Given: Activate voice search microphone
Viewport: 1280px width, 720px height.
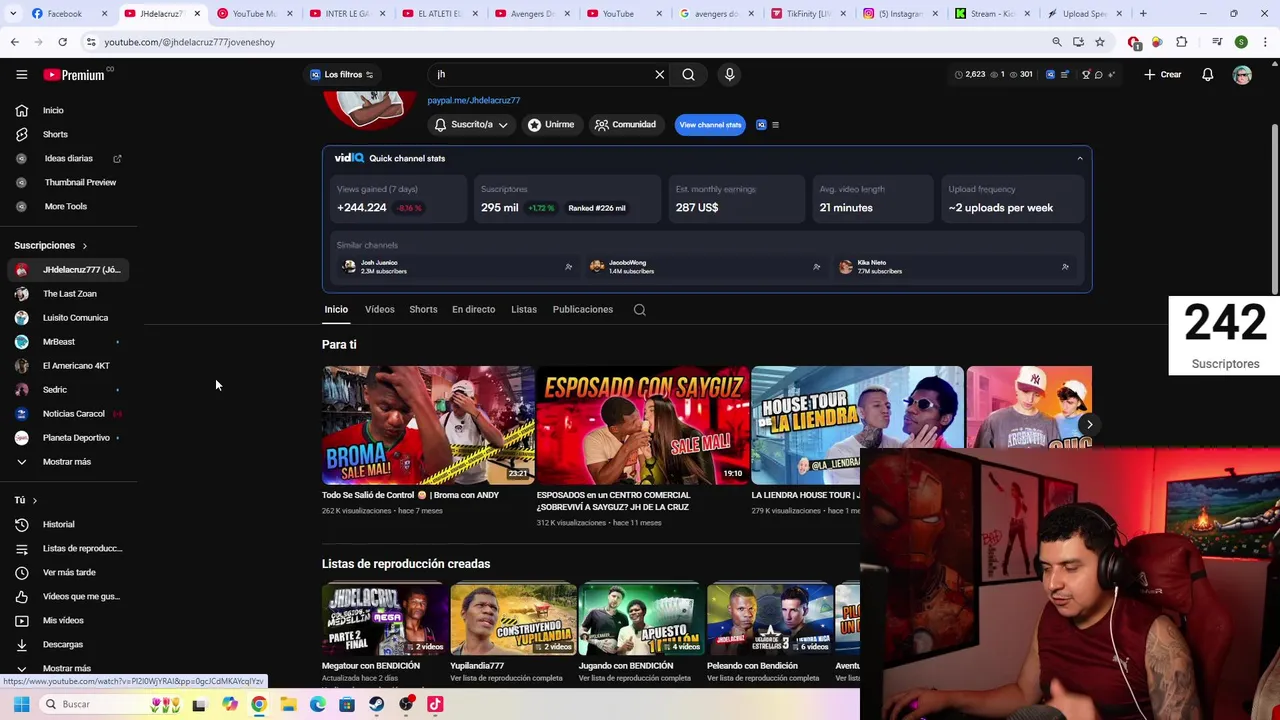Looking at the screenshot, I should click(x=729, y=74).
